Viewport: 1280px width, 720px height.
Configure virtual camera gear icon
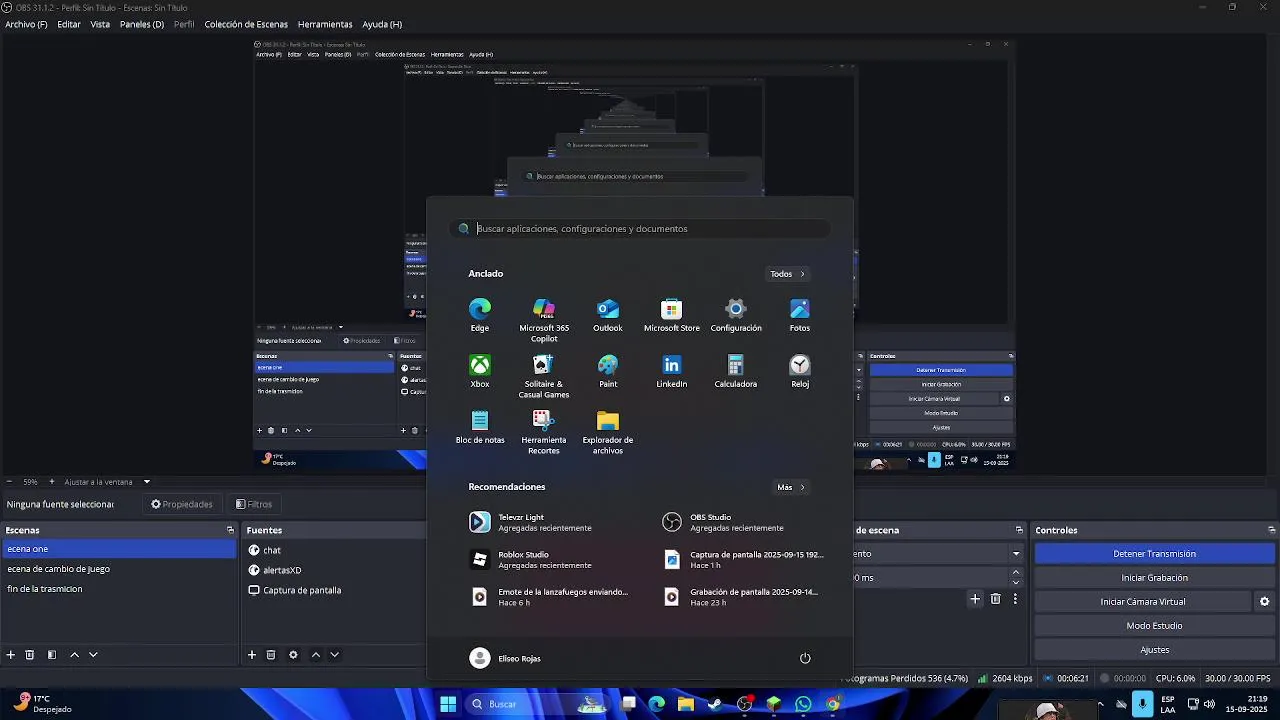[x=1264, y=602]
